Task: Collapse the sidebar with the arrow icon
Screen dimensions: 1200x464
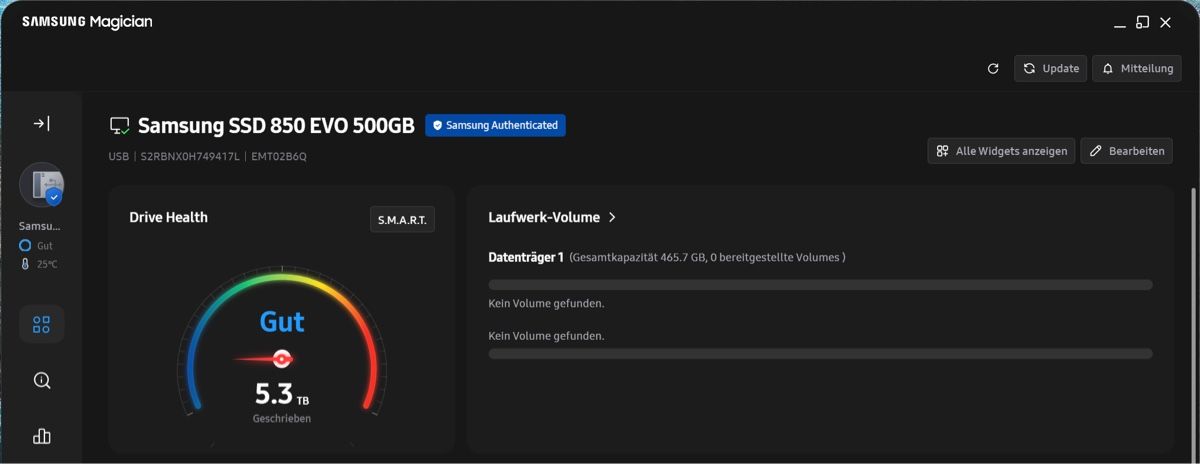Action: (x=41, y=123)
